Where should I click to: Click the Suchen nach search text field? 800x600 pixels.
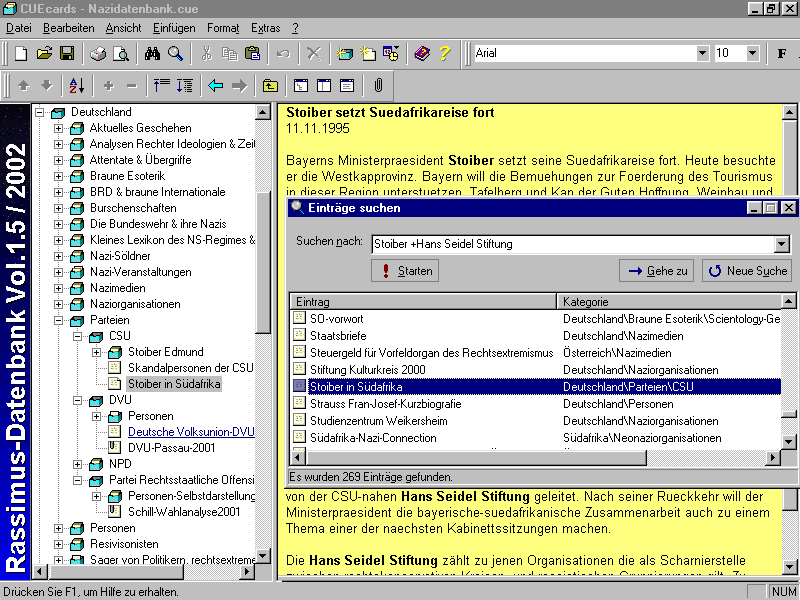573,244
